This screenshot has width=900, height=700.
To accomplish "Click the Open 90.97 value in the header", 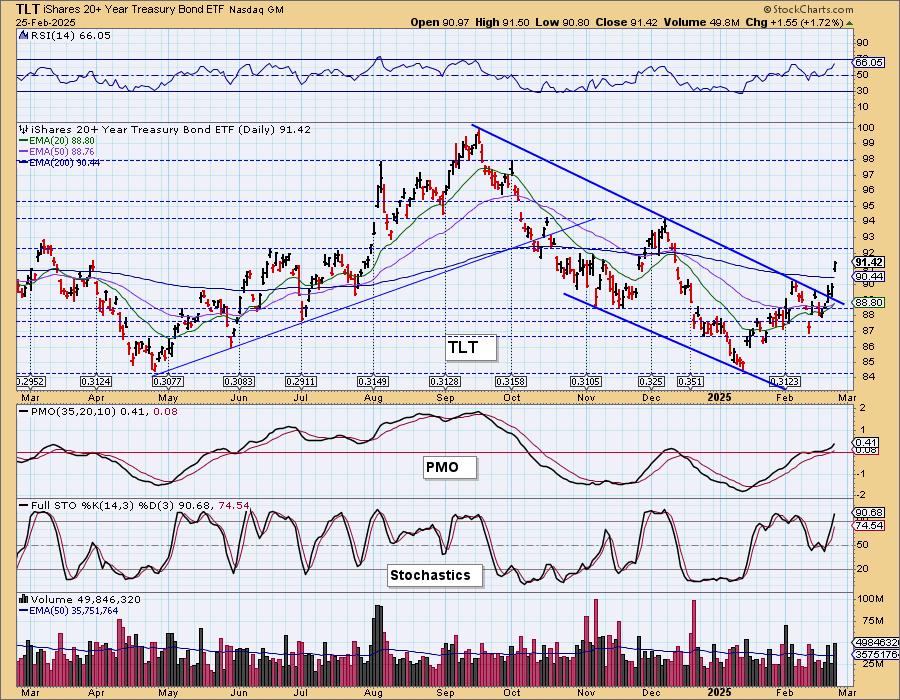I will coord(440,22).
